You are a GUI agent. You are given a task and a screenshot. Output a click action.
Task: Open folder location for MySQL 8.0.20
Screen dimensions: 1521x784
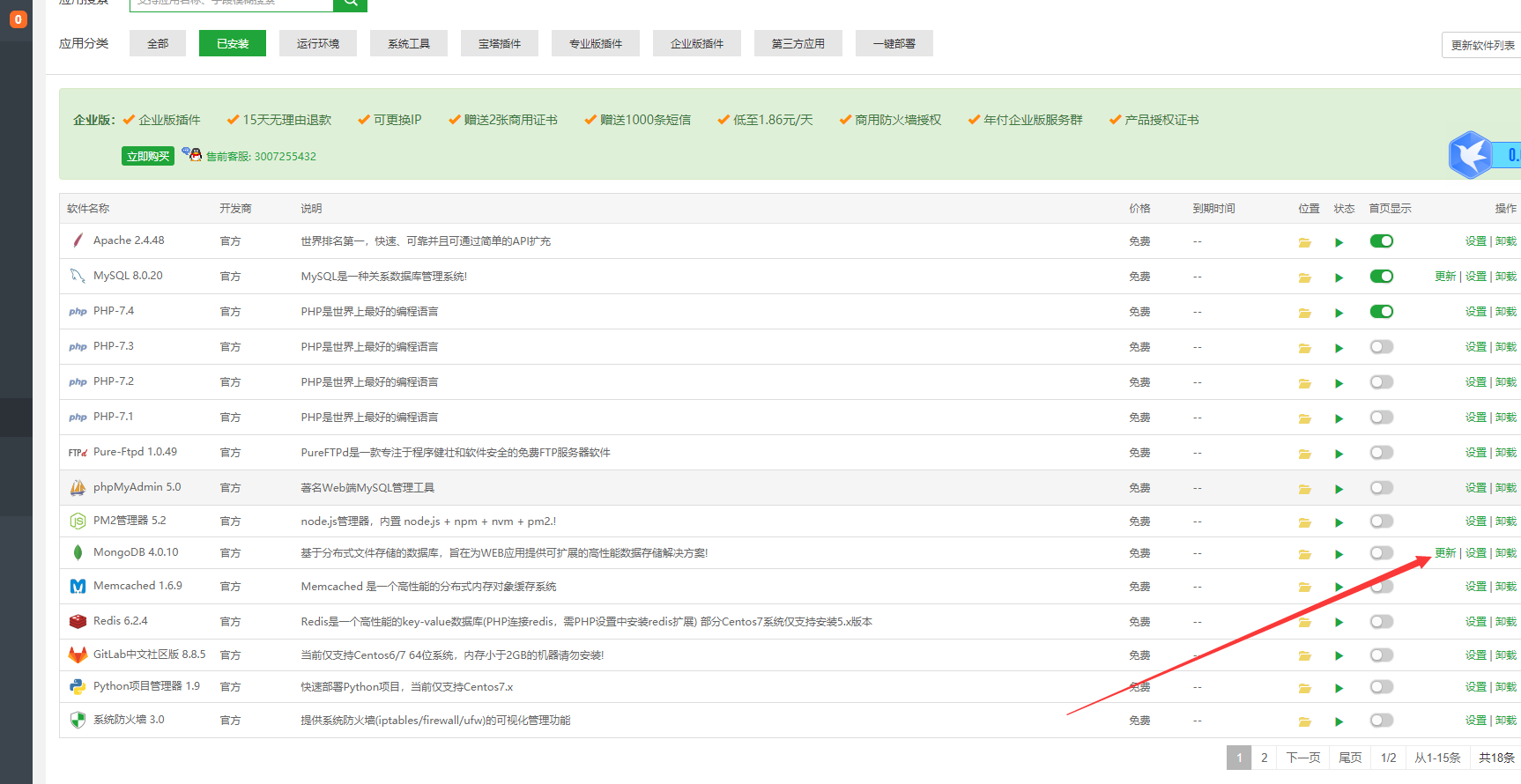pyautogui.click(x=1304, y=277)
